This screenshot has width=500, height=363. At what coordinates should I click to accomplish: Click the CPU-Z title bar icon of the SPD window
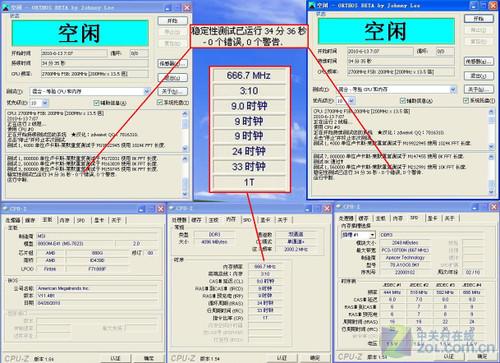coord(339,207)
